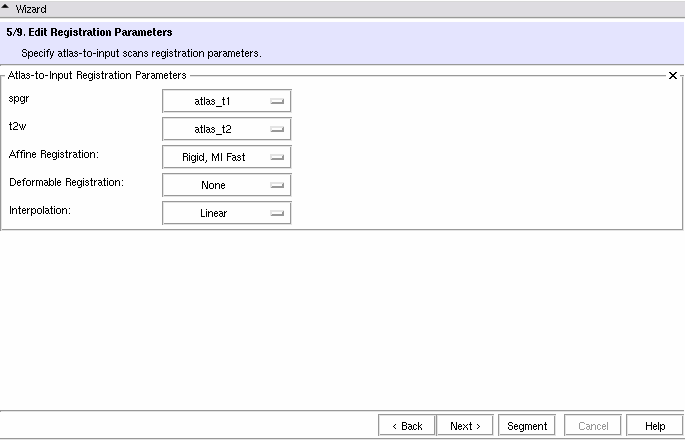Click the 5/9 Edit Registration Parameters heading
Viewport: 685px width, 440px height.
89,33
